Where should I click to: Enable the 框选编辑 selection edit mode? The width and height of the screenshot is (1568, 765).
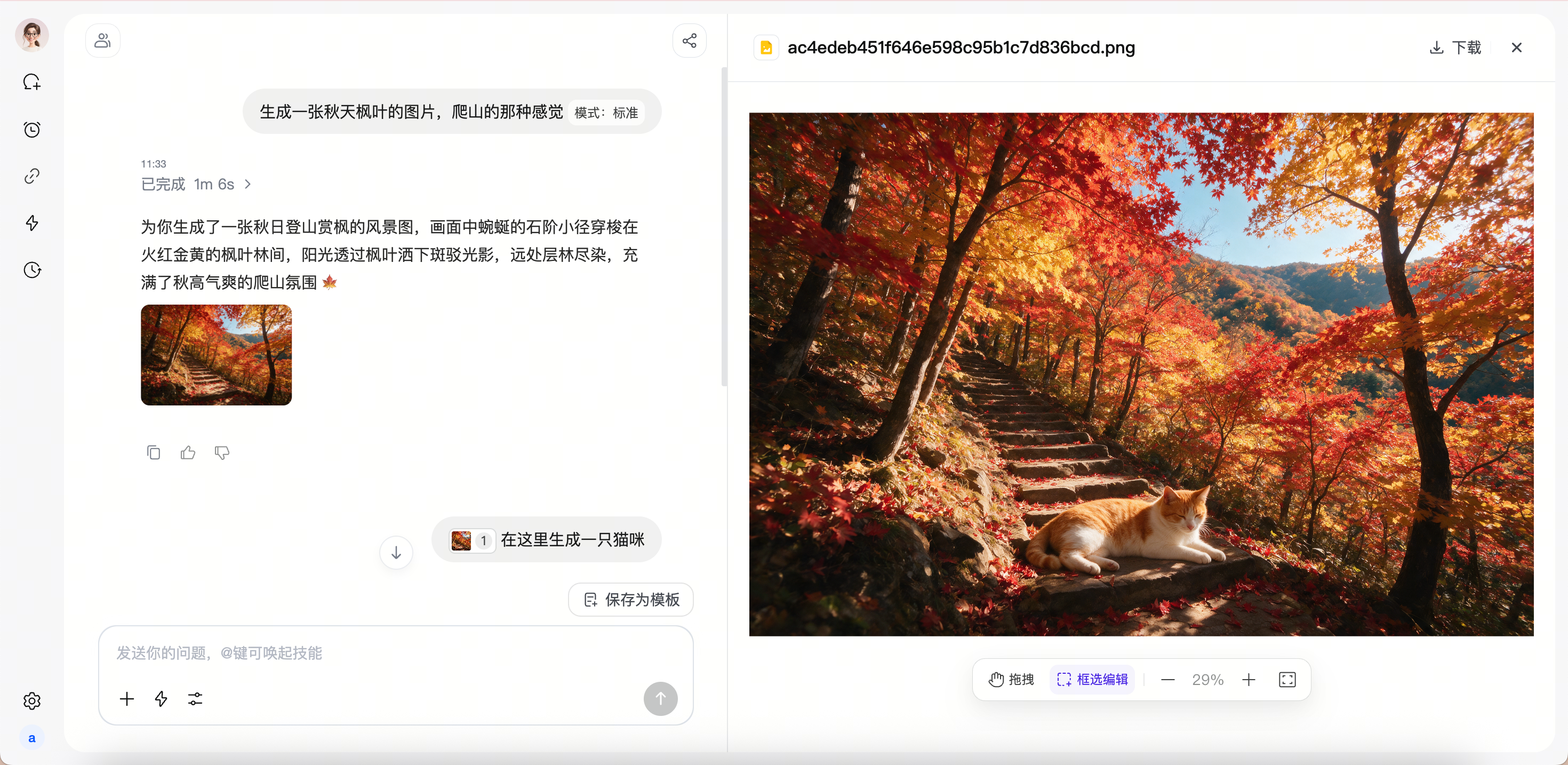pyautogui.click(x=1093, y=679)
